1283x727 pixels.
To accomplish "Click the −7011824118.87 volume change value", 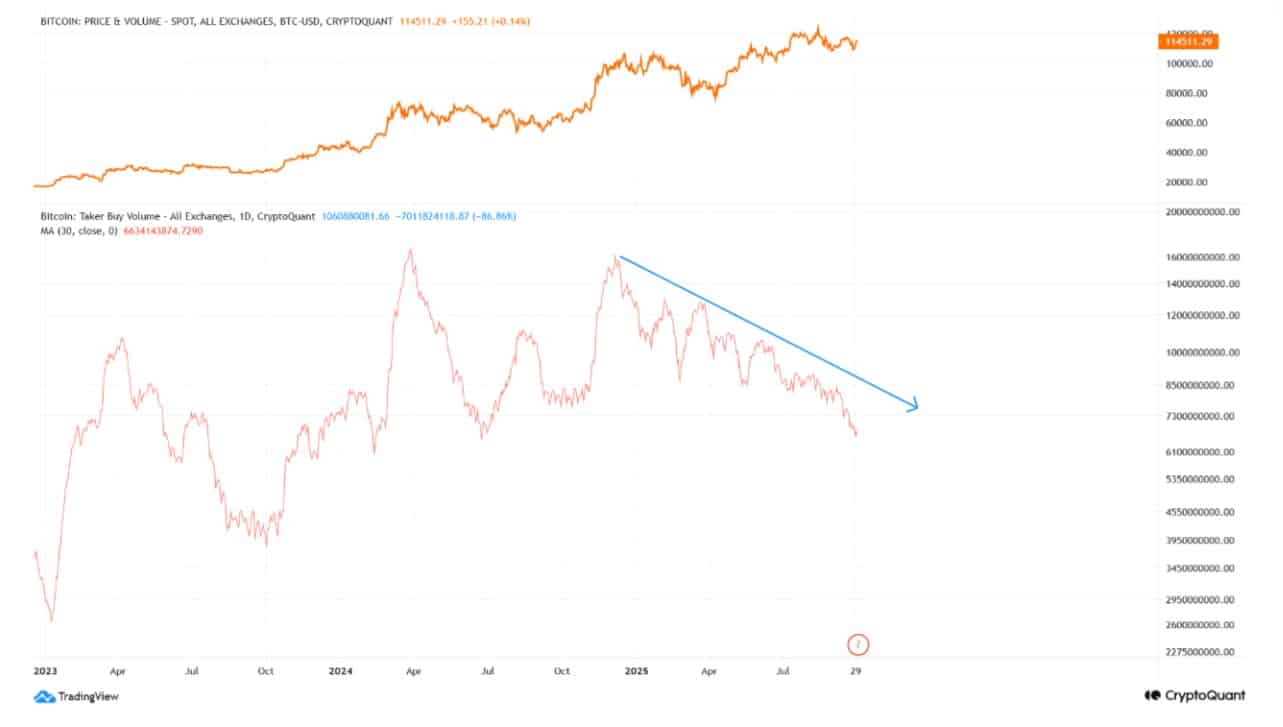I will [437, 216].
